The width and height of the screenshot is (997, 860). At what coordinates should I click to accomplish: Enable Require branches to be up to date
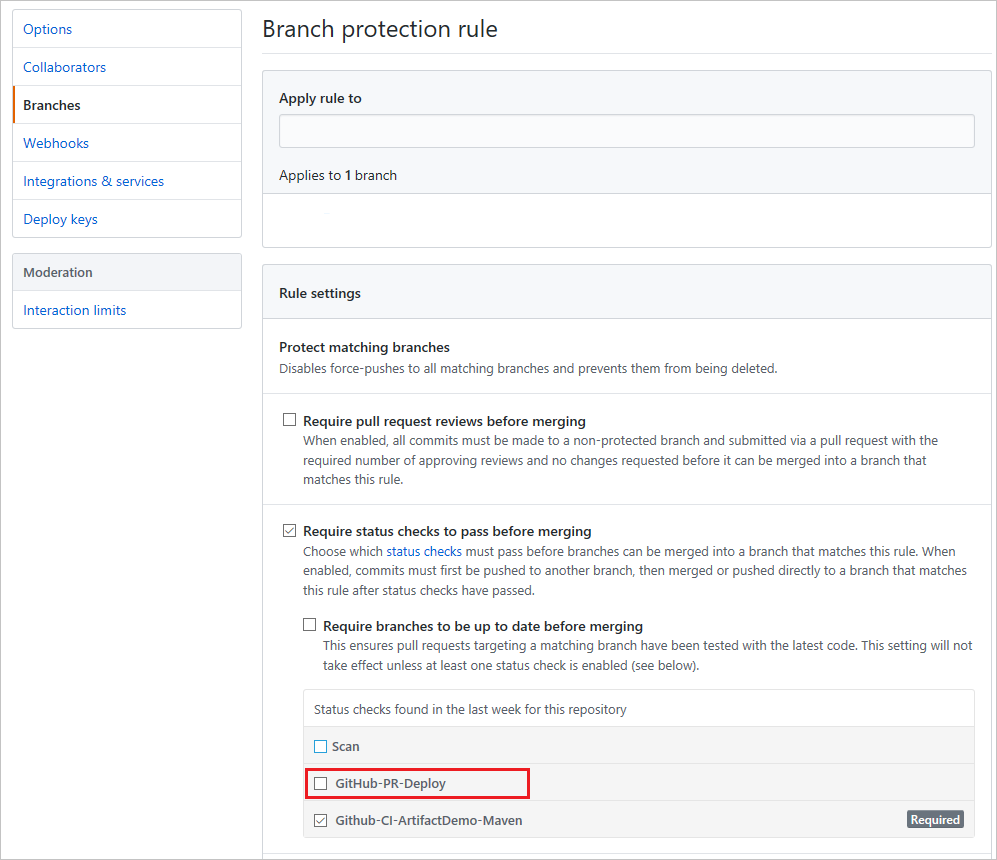[x=310, y=624]
